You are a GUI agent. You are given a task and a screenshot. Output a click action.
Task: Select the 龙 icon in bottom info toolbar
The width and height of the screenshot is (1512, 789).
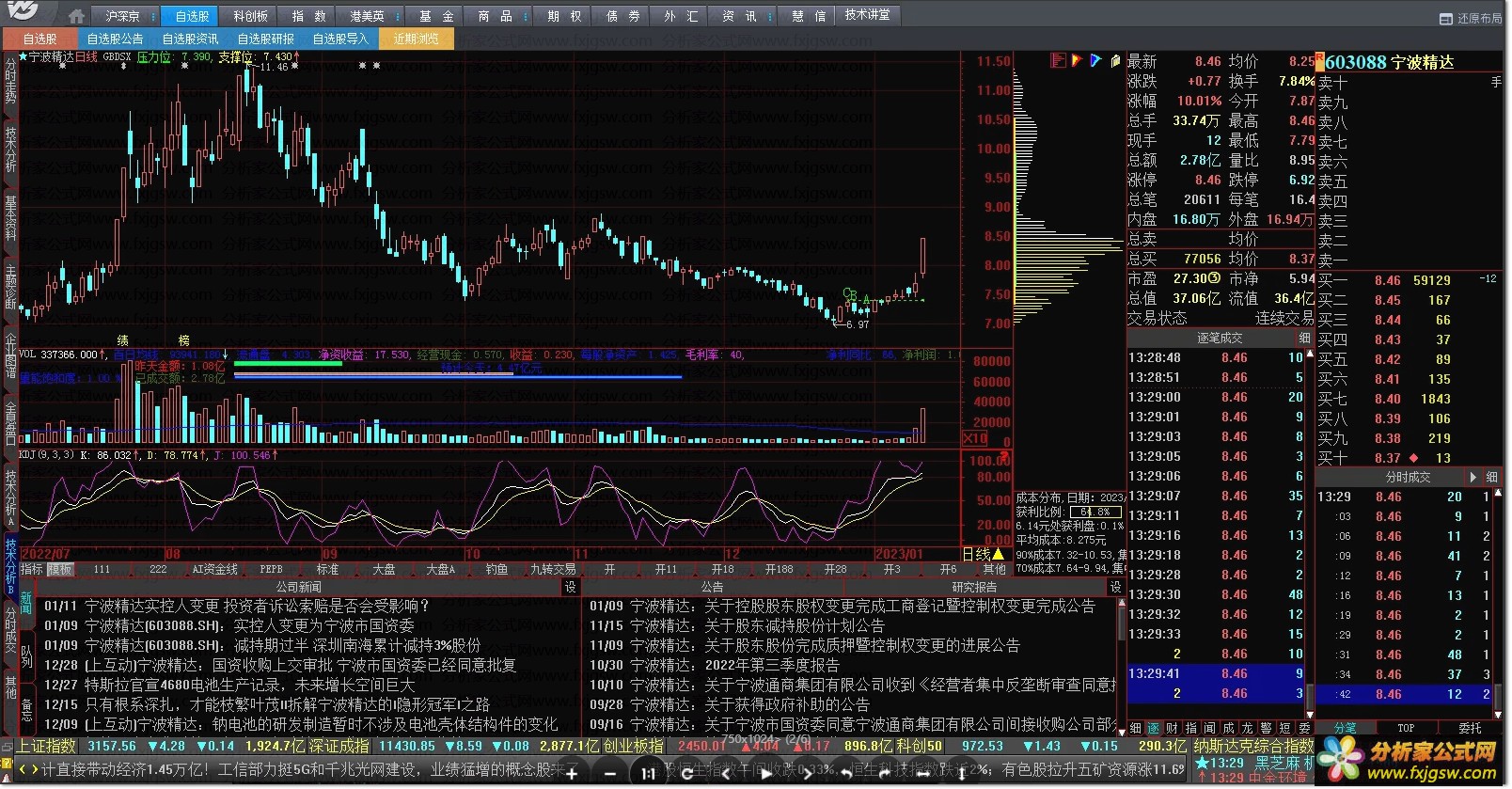tap(1248, 729)
